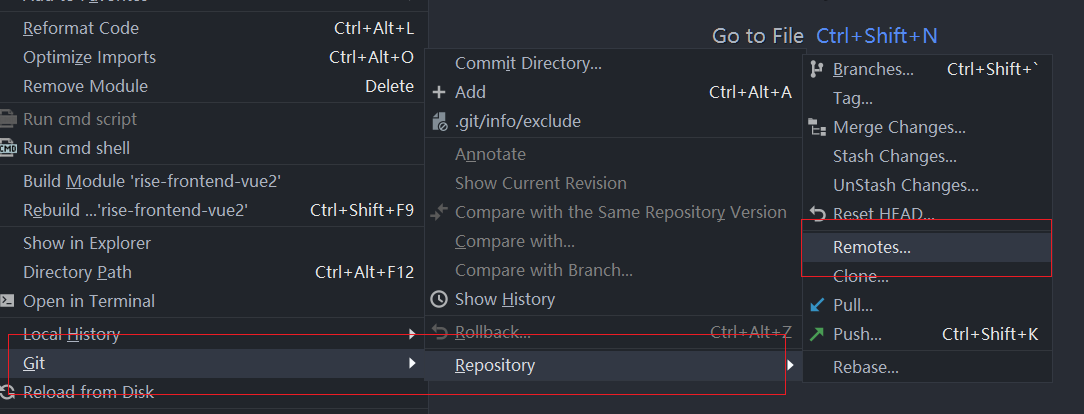Image resolution: width=1084 pixels, height=414 pixels.
Task: Expand the Local History submenu arrow
Action: click(412, 335)
